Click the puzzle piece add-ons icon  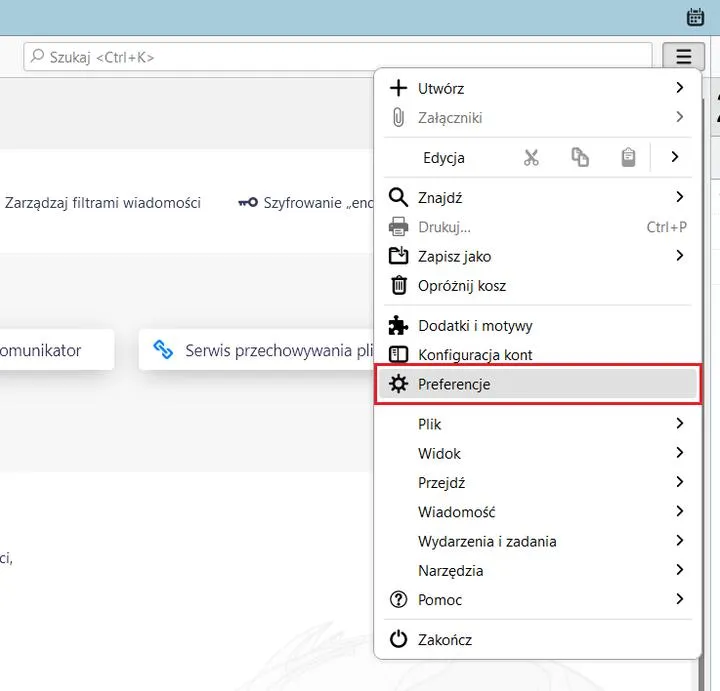point(398,326)
